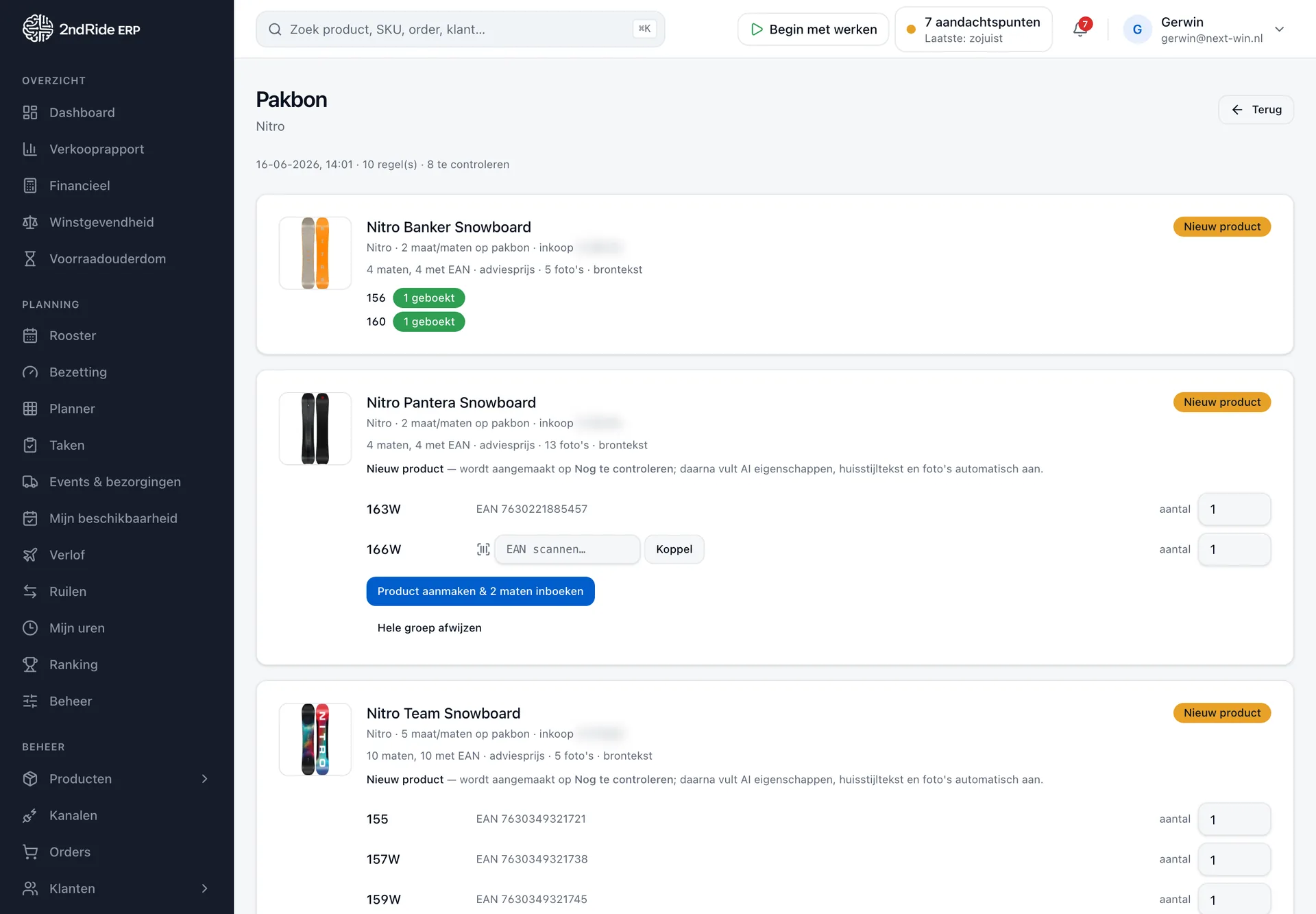Click Koppel to link the 166W EAN
1316x914 pixels.
[674, 549]
